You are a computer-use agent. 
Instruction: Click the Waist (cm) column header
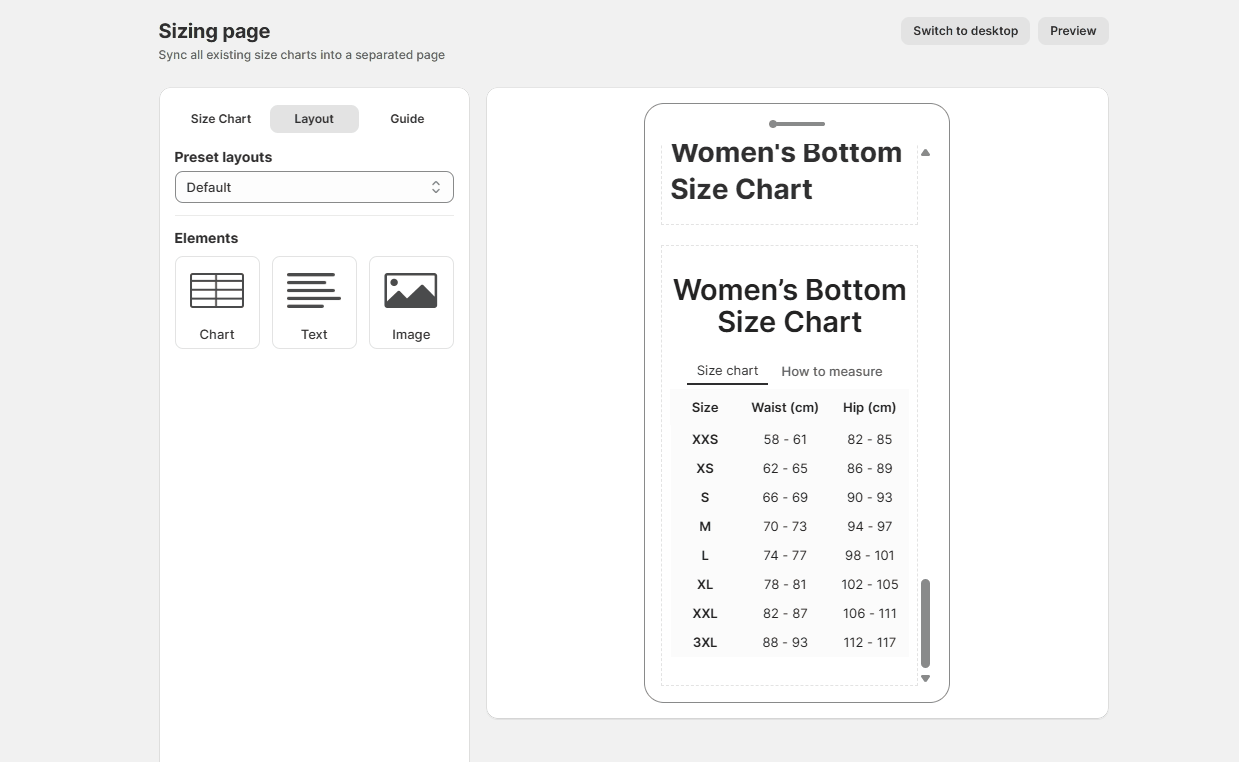(785, 407)
